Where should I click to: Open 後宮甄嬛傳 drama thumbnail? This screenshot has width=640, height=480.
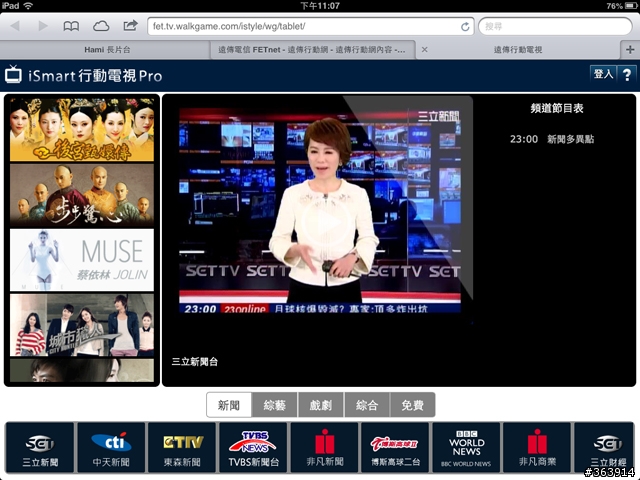point(82,130)
